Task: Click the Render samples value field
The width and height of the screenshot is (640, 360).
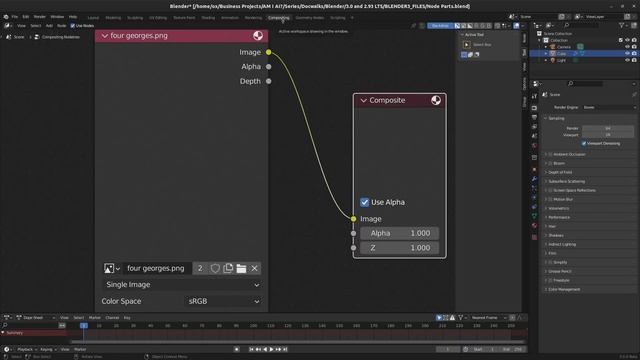Action: (608, 128)
